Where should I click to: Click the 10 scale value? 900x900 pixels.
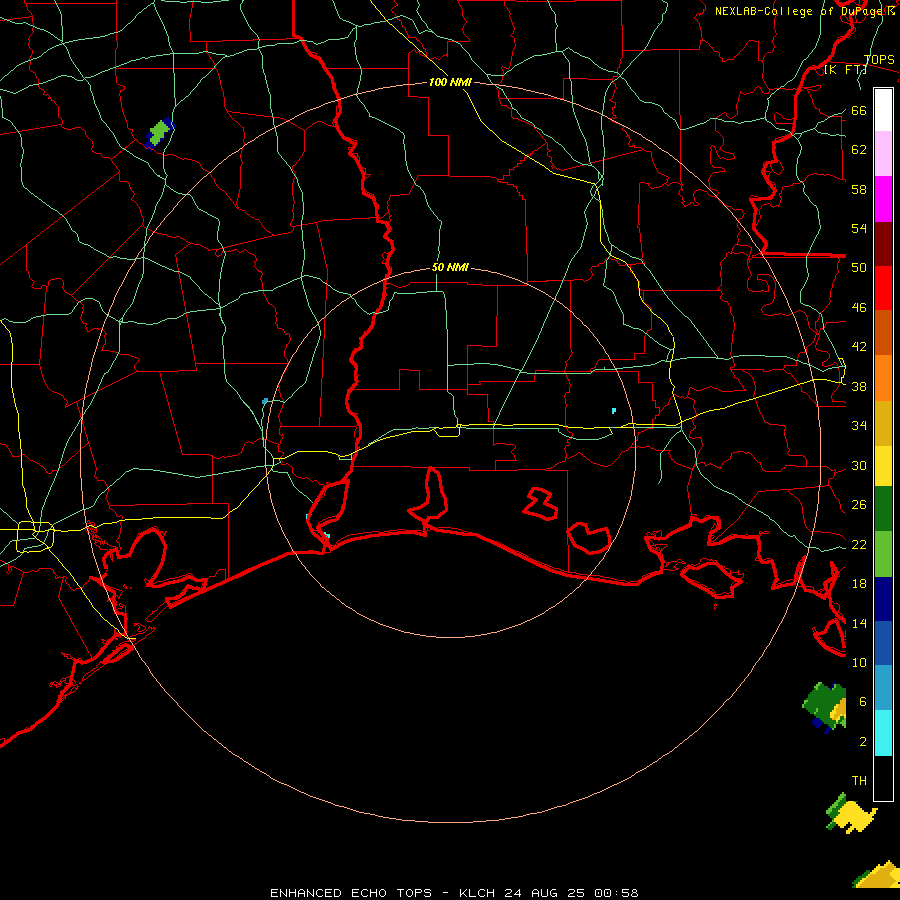[859, 662]
